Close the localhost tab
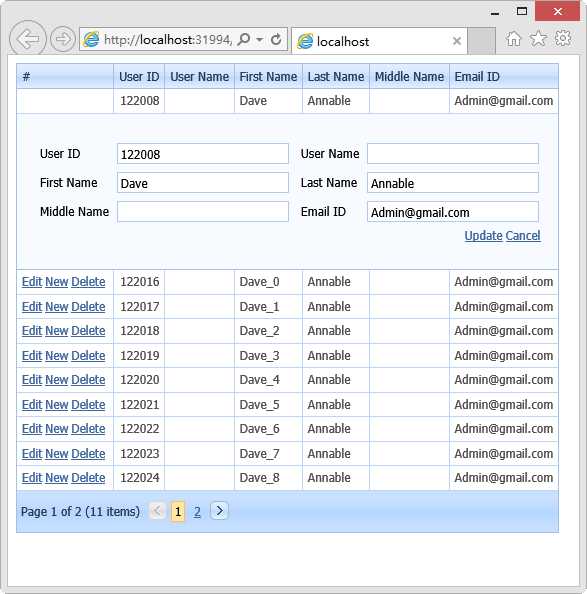587x594 pixels. point(457,41)
